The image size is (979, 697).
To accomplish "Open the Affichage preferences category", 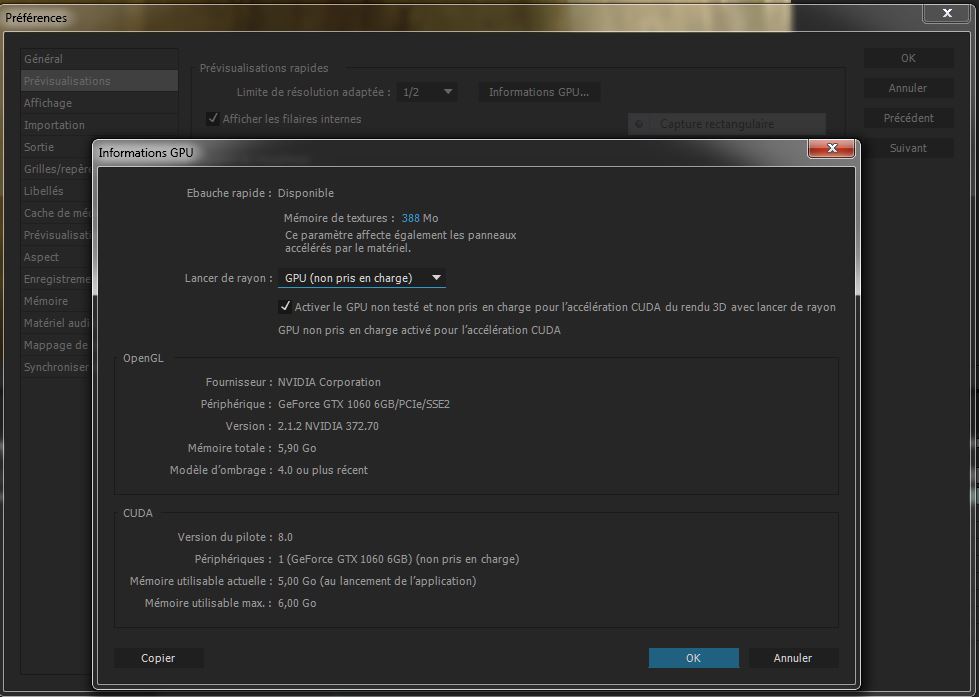I will (48, 103).
